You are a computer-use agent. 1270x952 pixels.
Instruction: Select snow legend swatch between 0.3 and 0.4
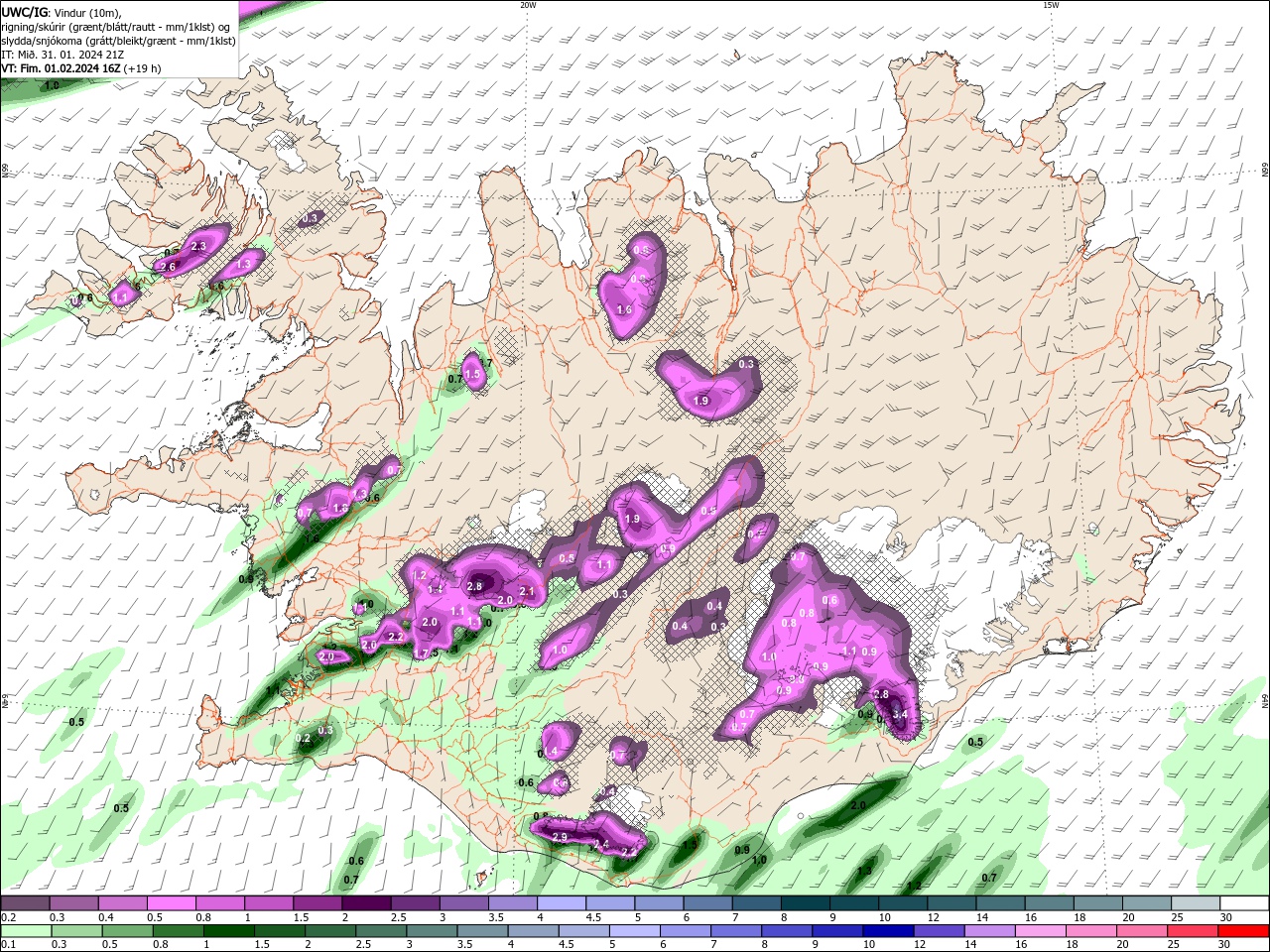(73, 902)
